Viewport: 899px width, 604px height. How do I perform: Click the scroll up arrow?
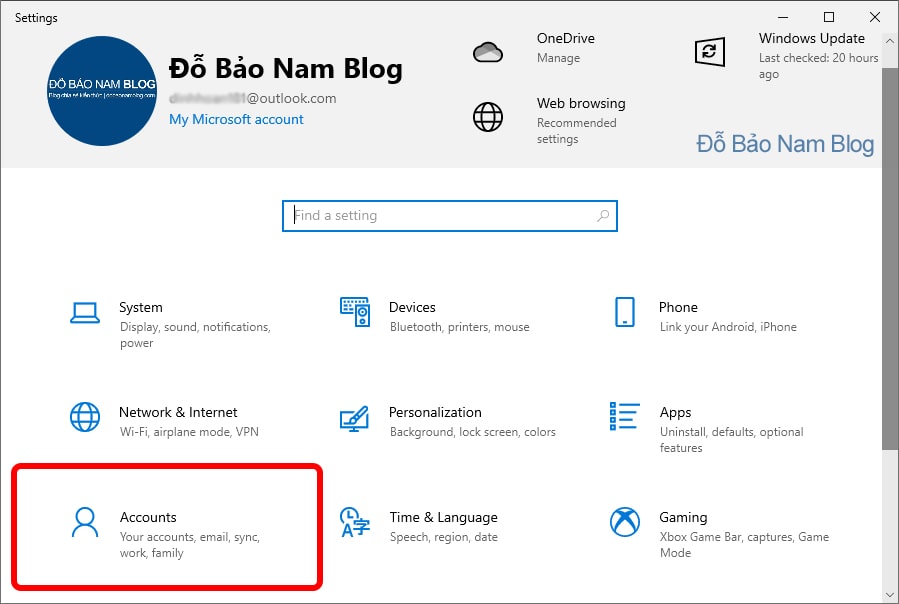(889, 41)
